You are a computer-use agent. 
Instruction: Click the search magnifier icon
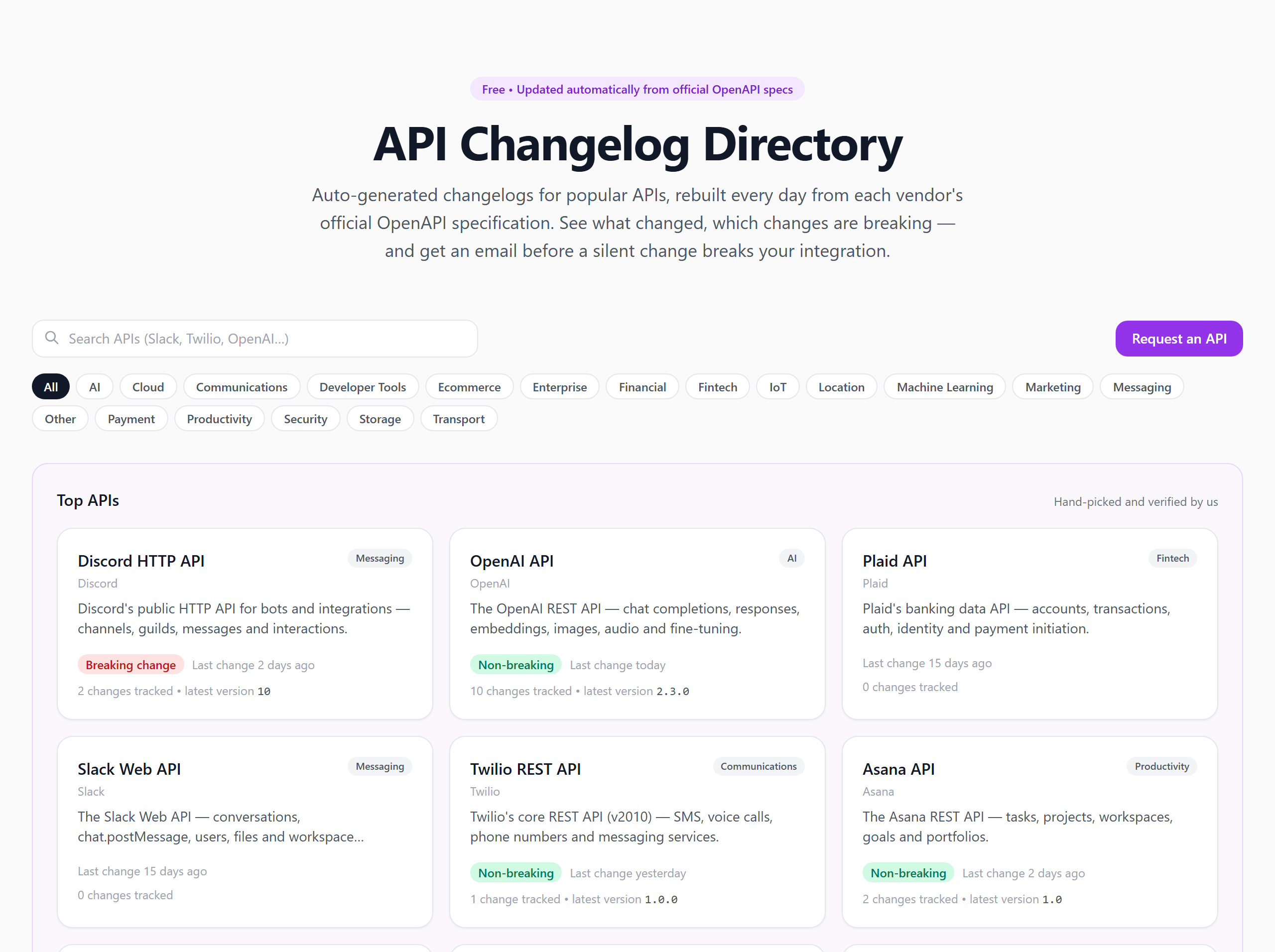coord(52,338)
